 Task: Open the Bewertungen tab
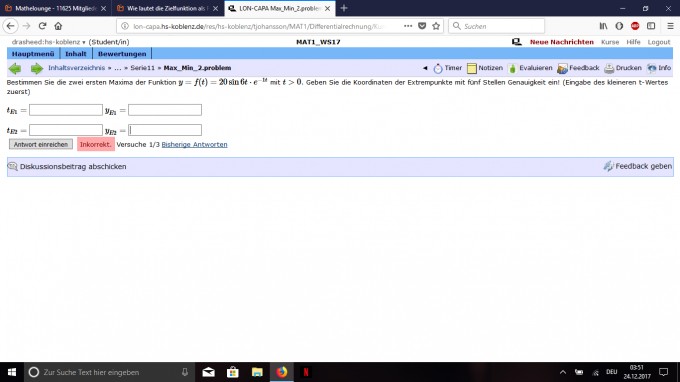pos(122,54)
